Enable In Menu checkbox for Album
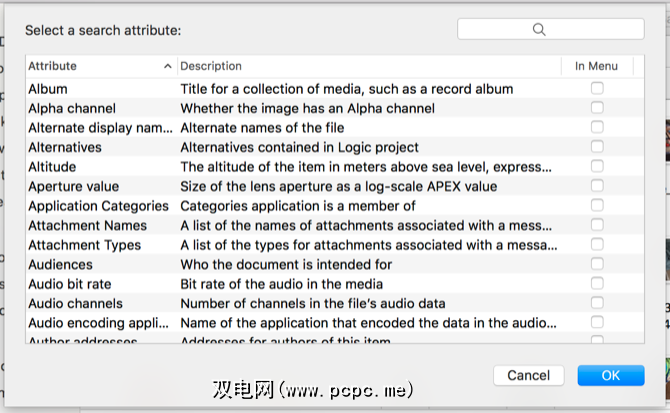The height and width of the screenshot is (413, 670). tap(597, 89)
